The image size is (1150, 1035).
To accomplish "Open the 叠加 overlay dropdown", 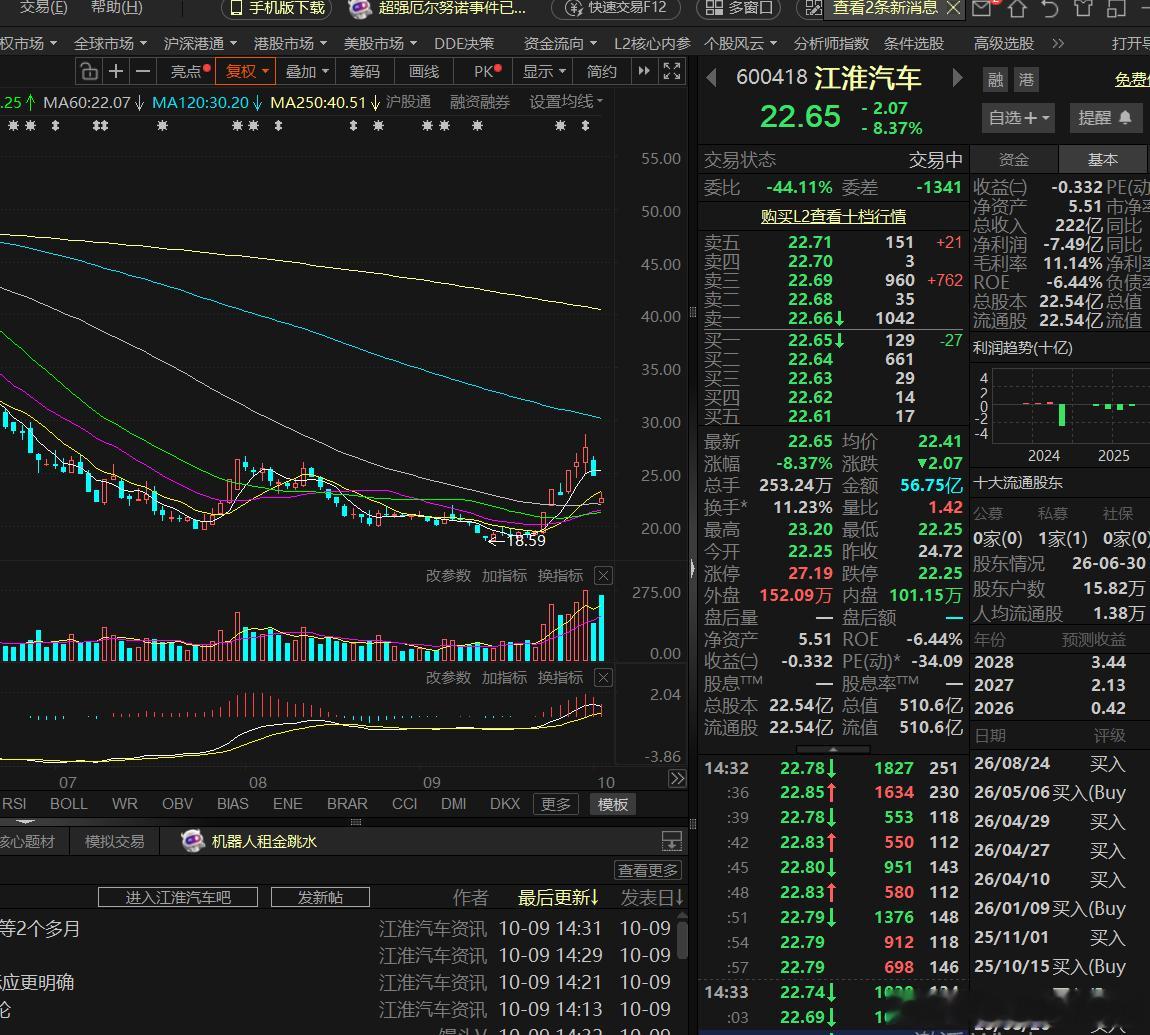I will 307,71.
